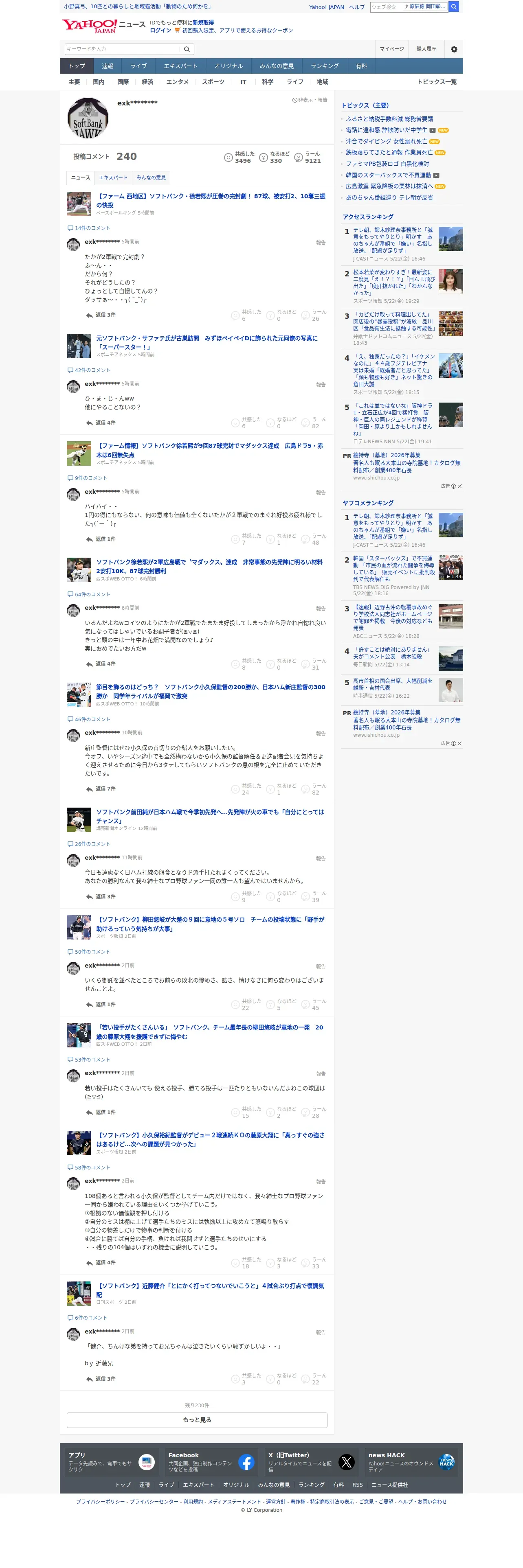
Task: Open the ログイン link
Action: click(x=160, y=31)
